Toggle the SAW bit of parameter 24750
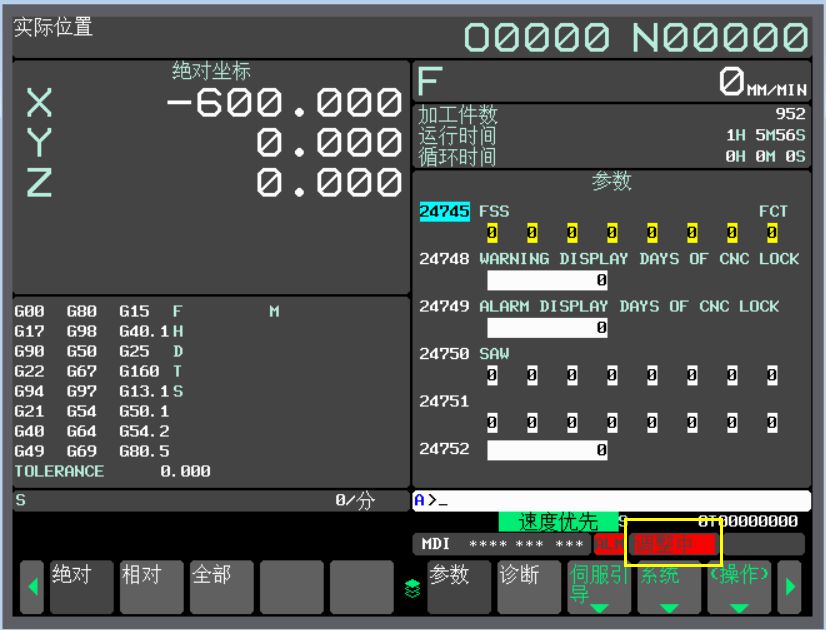The image size is (826, 630). tap(492, 376)
